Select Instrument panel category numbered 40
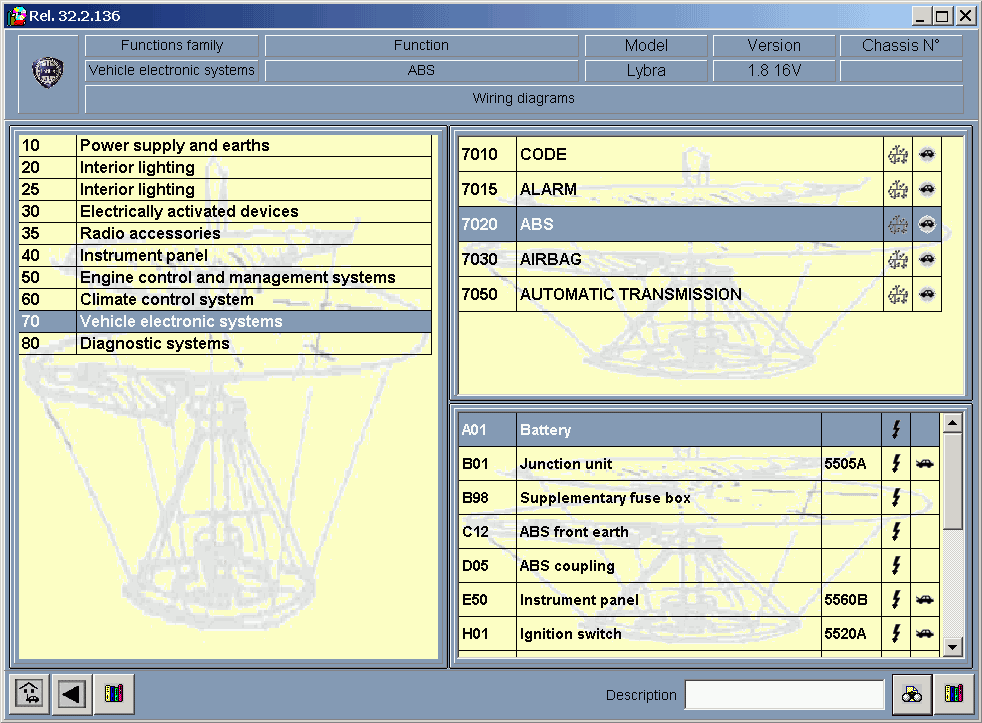 tap(225, 256)
